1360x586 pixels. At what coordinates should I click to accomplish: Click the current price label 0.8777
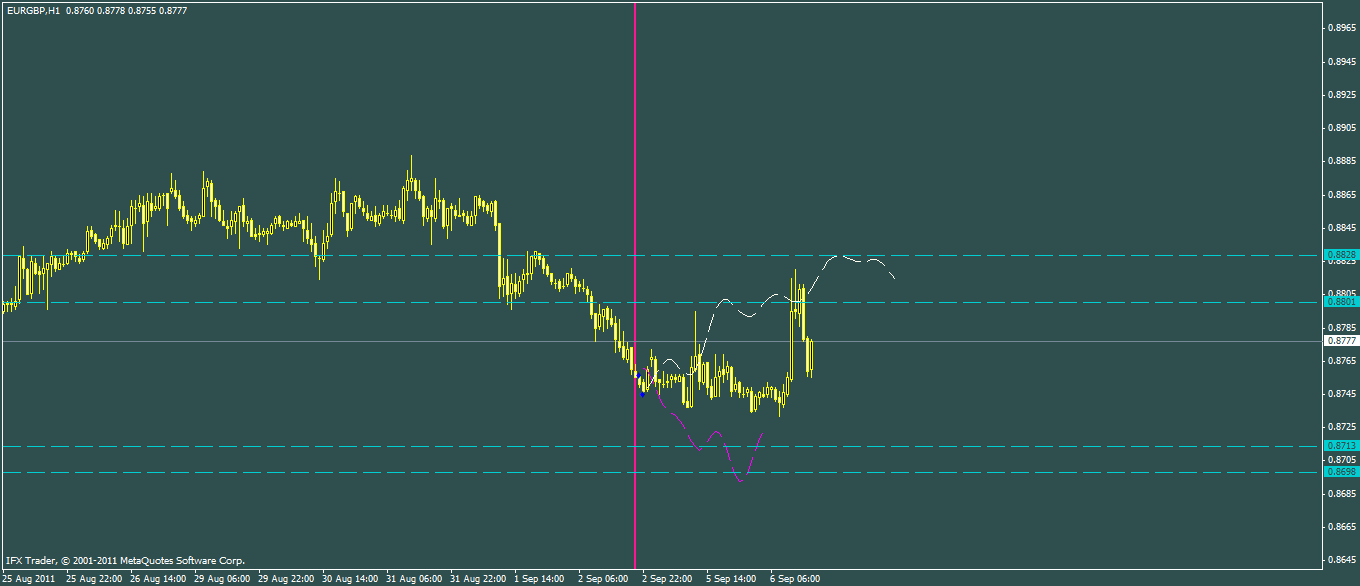[1340, 341]
